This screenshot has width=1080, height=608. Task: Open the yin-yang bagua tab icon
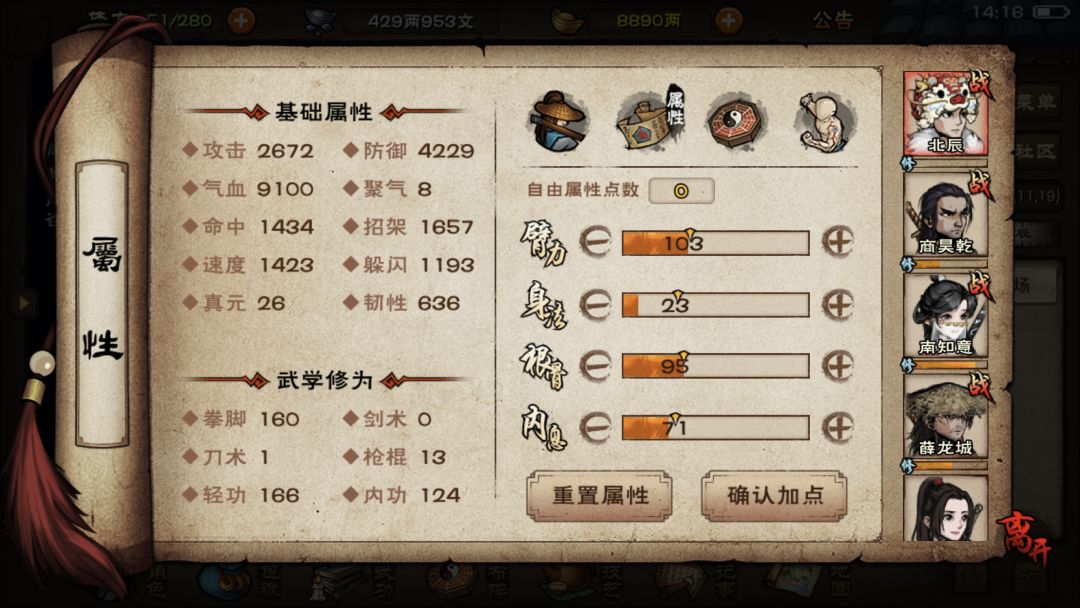[x=736, y=121]
